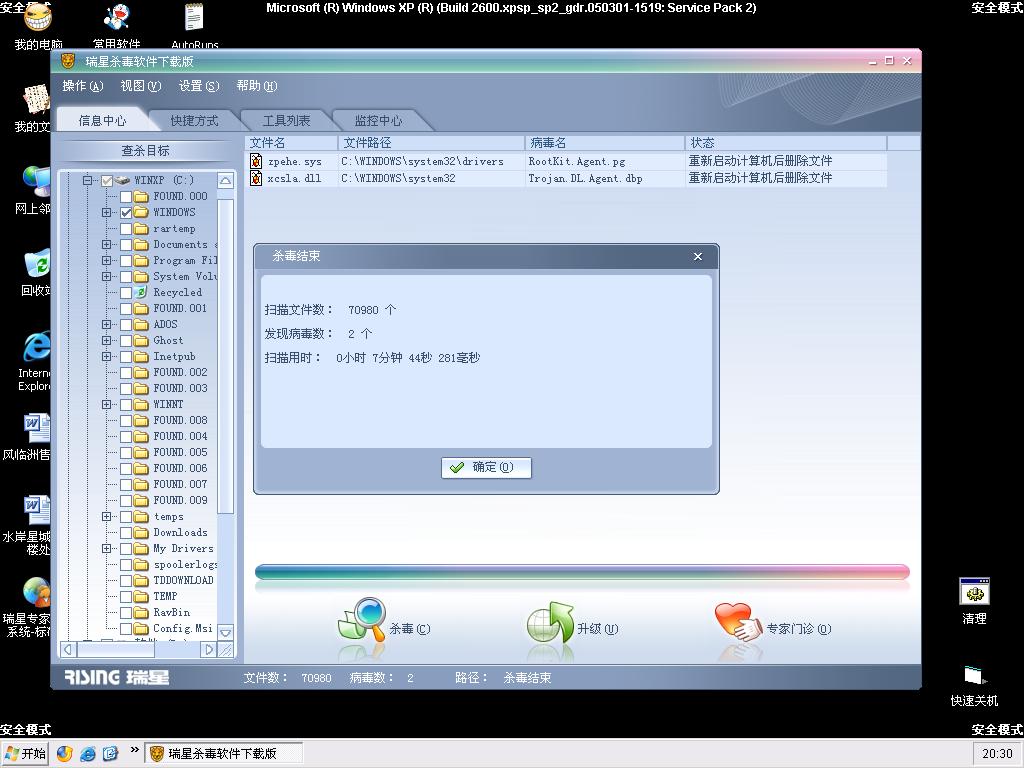
Task: Click the tree vertical scrollbar up arrow
Action: (225, 181)
